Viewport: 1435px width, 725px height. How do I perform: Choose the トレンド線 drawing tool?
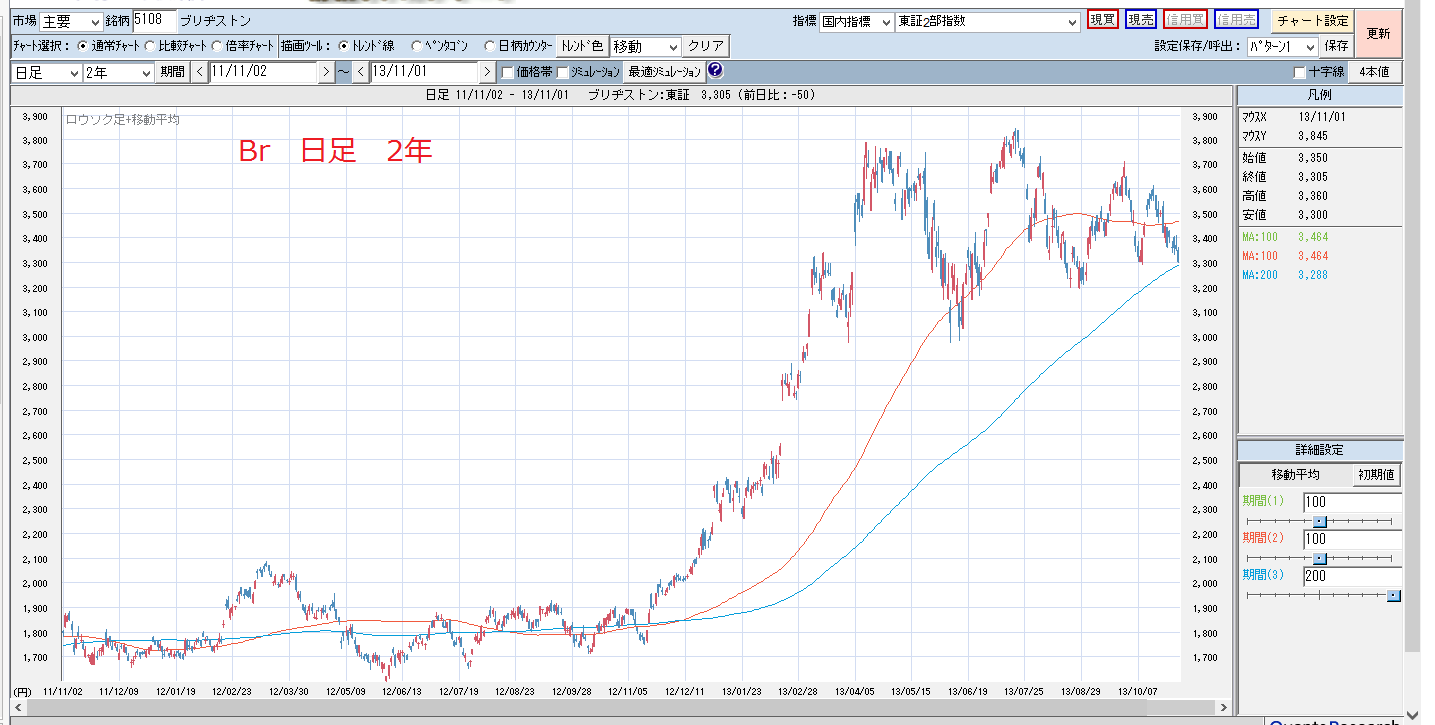tap(343, 46)
